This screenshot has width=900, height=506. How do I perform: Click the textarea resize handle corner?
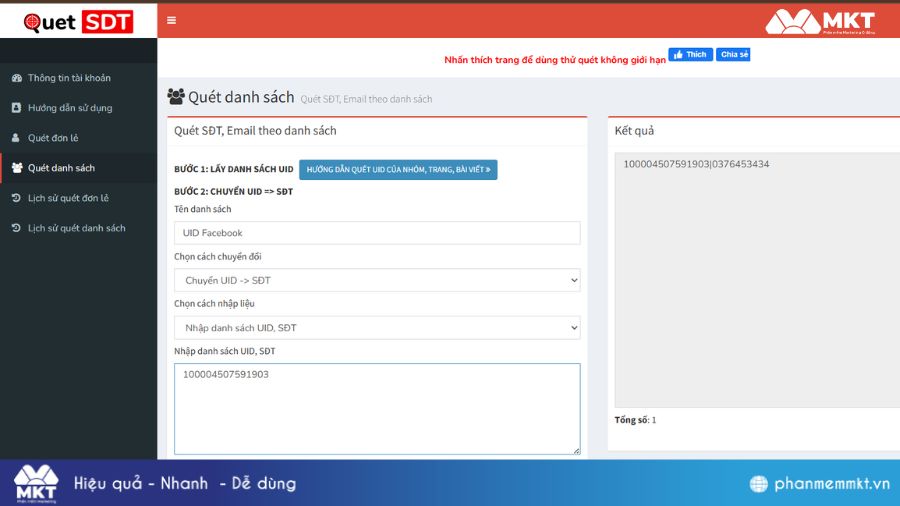pyautogui.click(x=576, y=451)
